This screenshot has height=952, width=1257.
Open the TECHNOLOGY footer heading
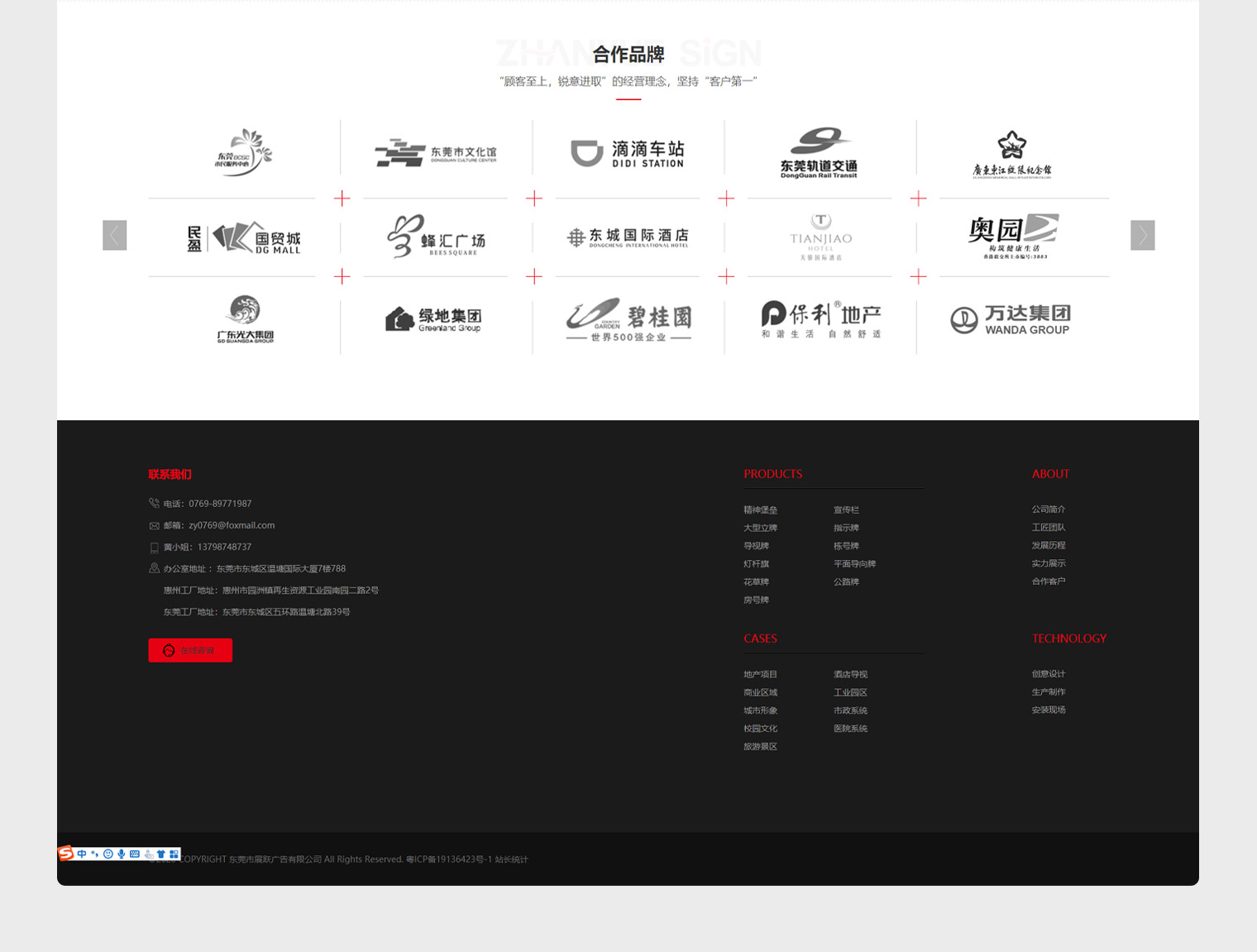click(1068, 639)
